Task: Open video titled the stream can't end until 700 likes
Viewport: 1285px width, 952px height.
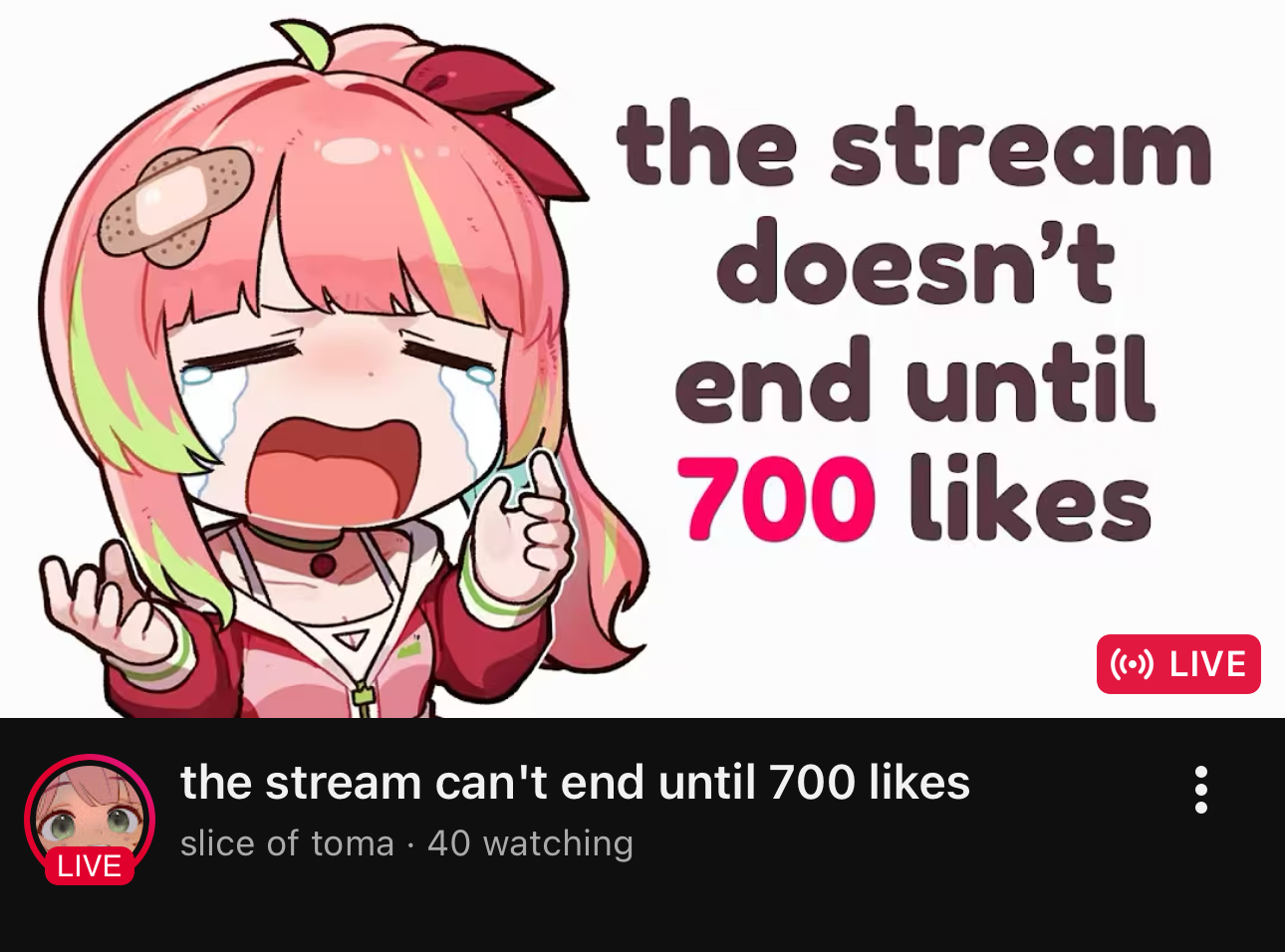Action: coord(575,783)
